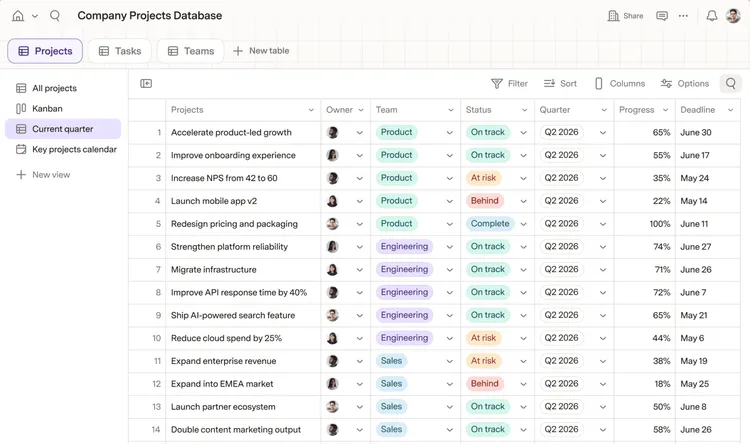The image size is (750, 444).
Task: Click On track tag for Improve onboarding experience
Action: 487,155
